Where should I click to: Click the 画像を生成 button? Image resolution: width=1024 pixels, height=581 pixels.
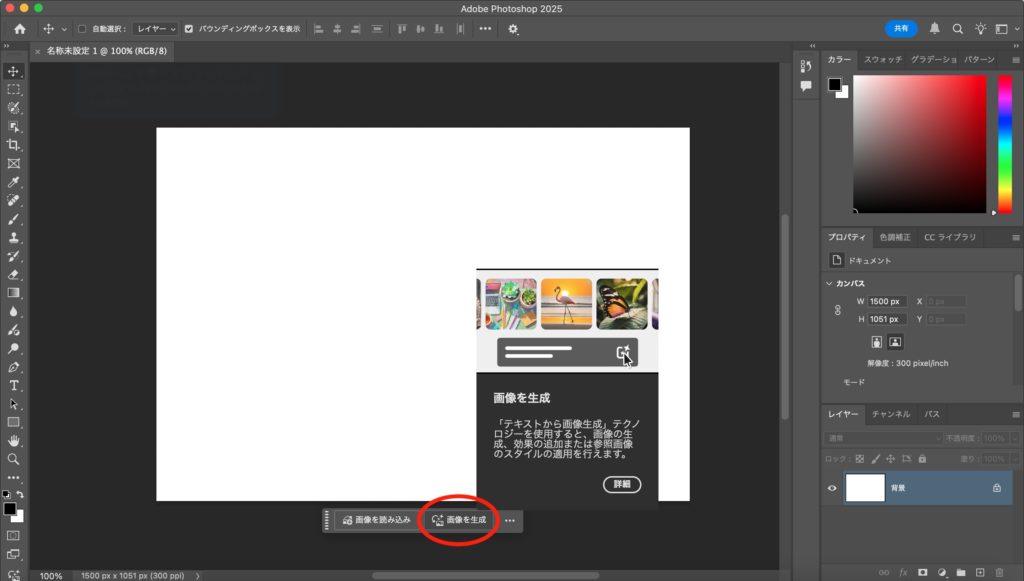click(x=459, y=520)
